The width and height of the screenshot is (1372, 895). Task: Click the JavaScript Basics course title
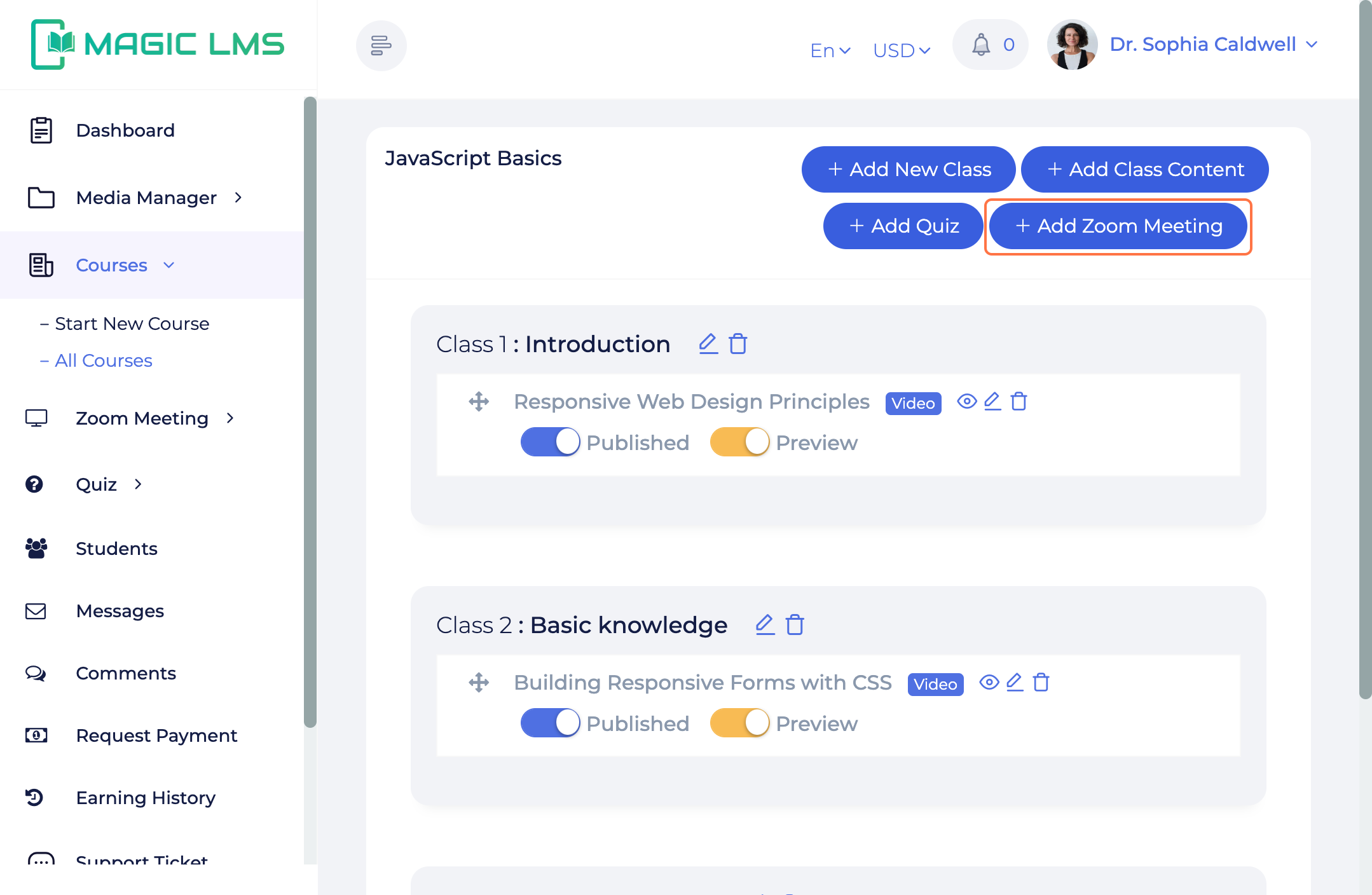point(473,158)
